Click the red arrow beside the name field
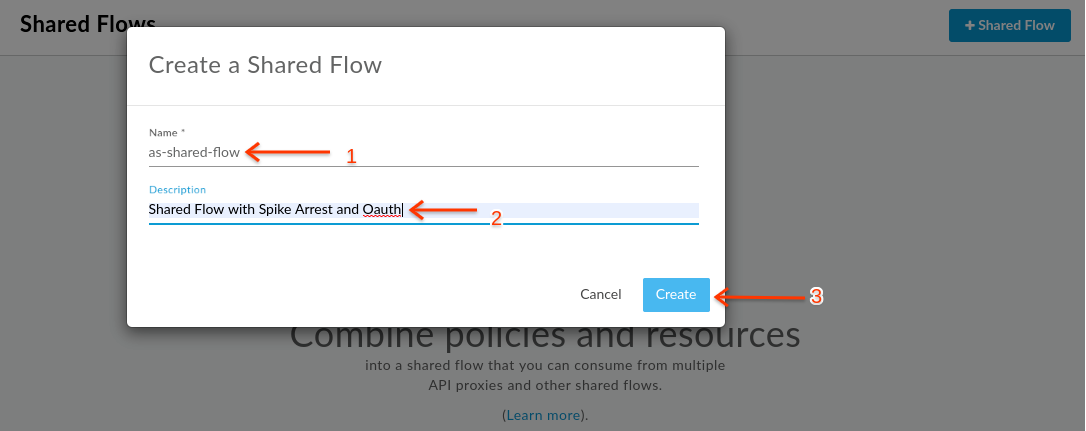Screen dimensions: 1086x431 (288, 152)
